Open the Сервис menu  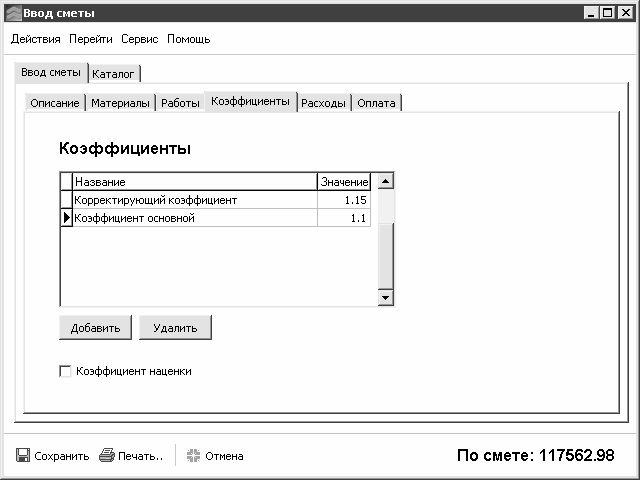pyautogui.click(x=140, y=39)
